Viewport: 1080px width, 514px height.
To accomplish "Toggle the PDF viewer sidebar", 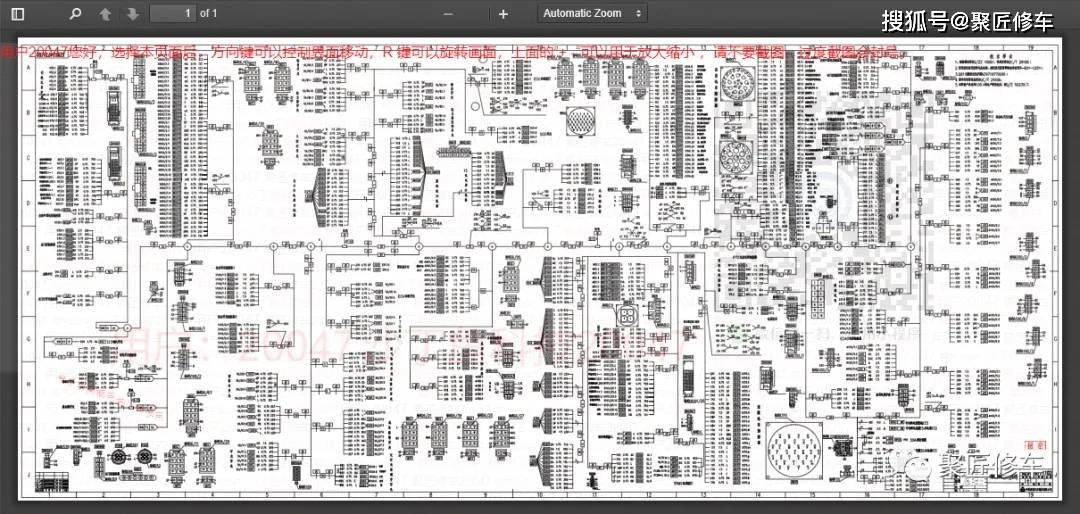I will [x=18, y=14].
